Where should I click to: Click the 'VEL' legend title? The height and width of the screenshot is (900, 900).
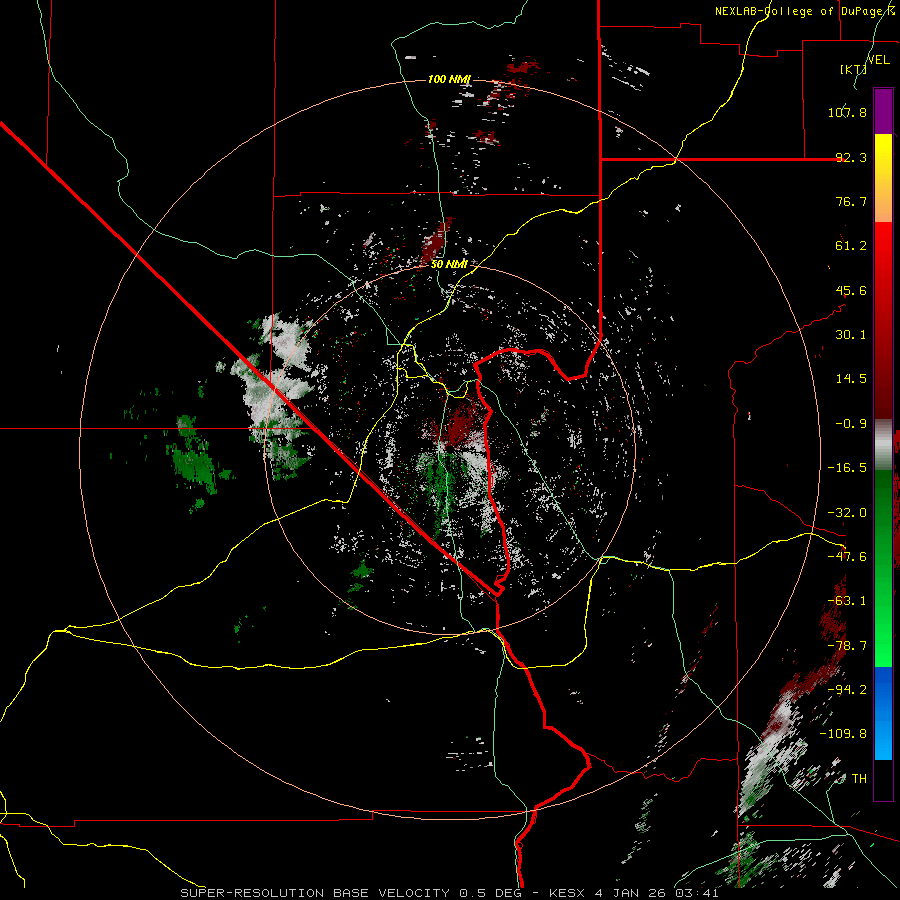878,60
